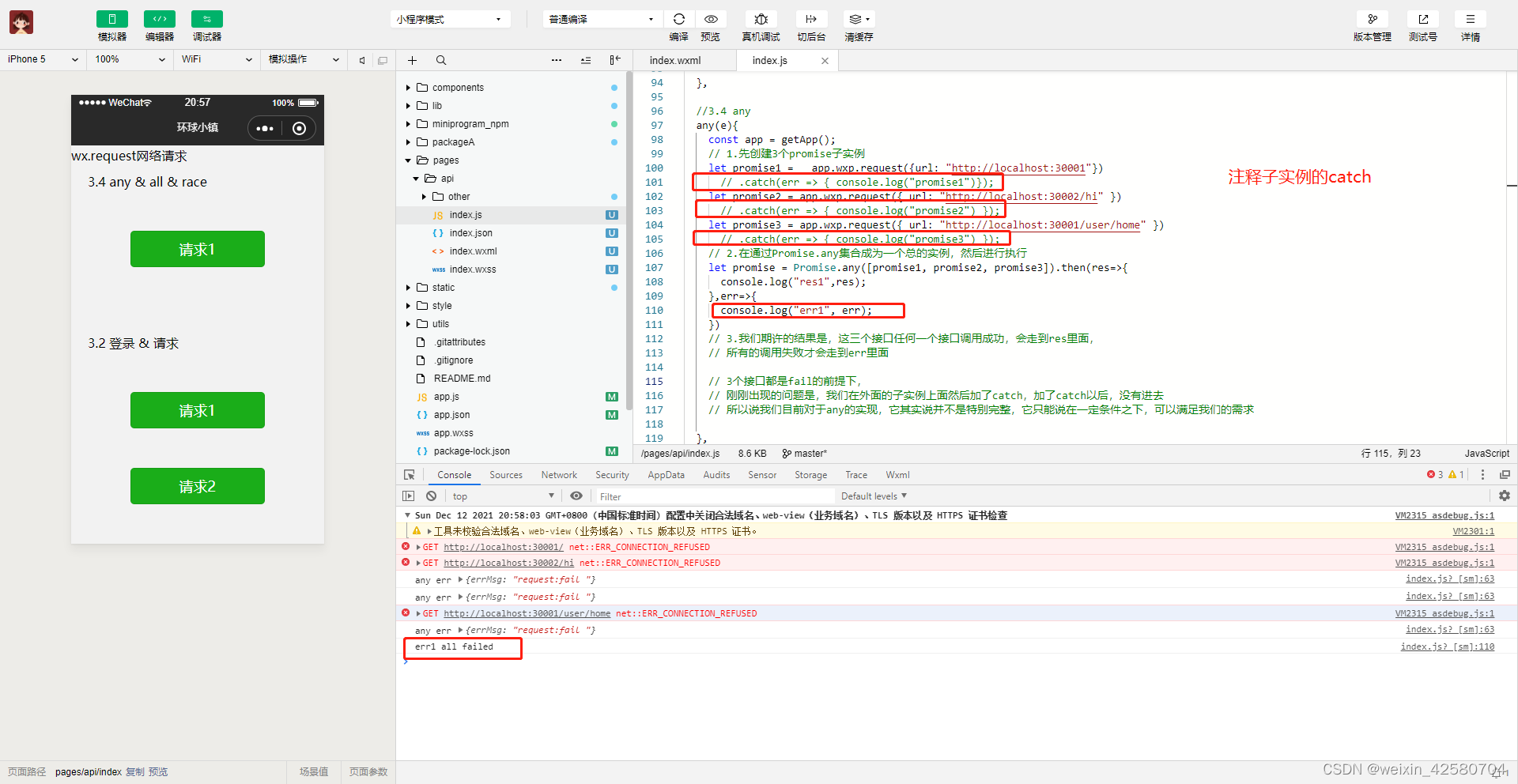
Task: Toggle the editor (编辑器) panel button
Action: (x=160, y=19)
